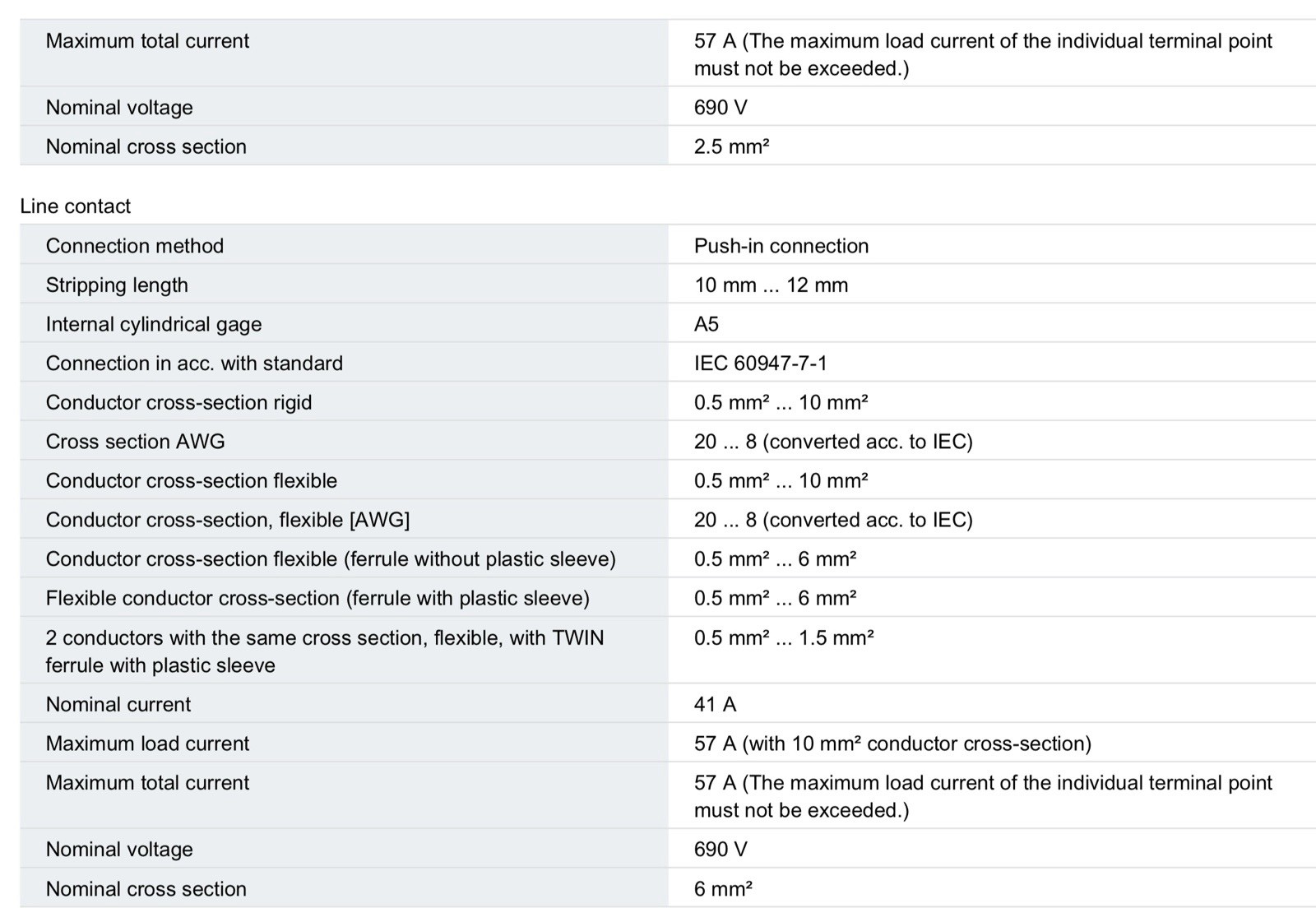Click the 0.5 mm² ... 1.5 mm² value
Screen dimensions: 1316x922
pos(784,637)
